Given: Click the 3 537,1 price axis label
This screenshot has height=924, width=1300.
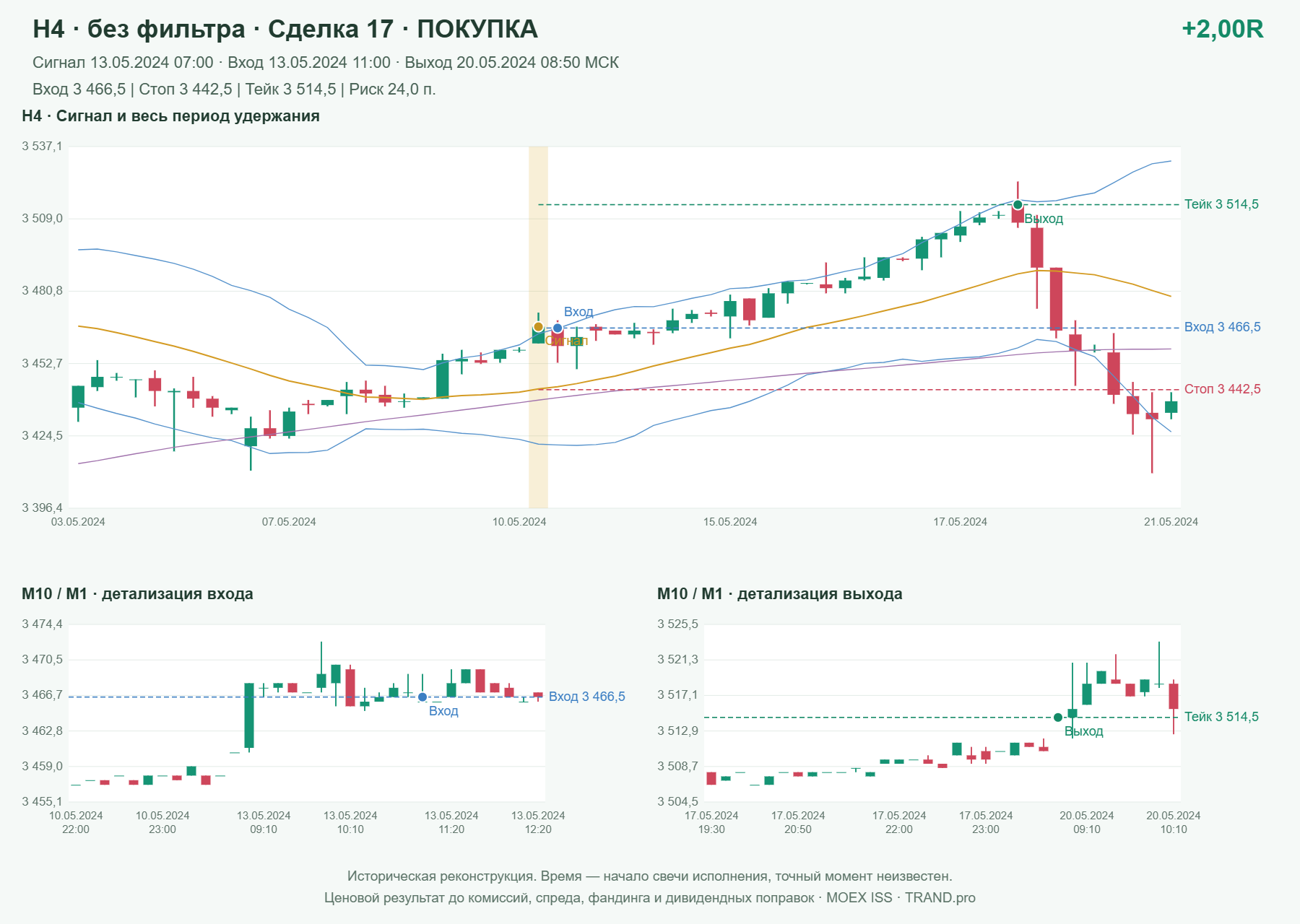Looking at the screenshot, I should pos(42,147).
